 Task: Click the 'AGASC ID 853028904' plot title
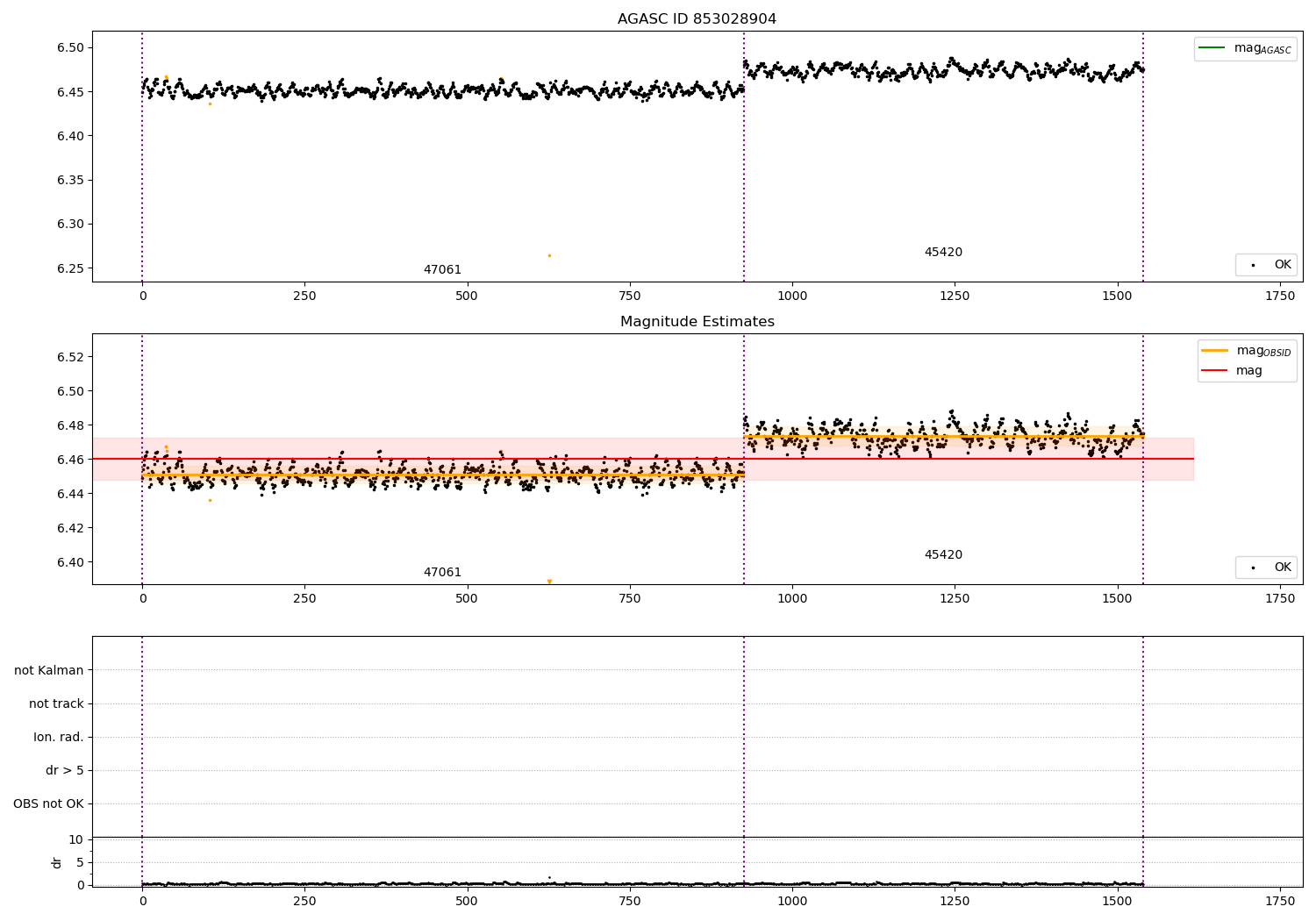point(697,19)
